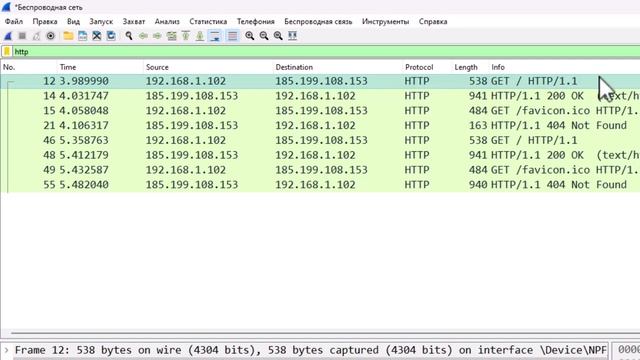Viewport: 640px width, 360px height.
Task: Close this capture file icon
Action: click(x=97, y=36)
